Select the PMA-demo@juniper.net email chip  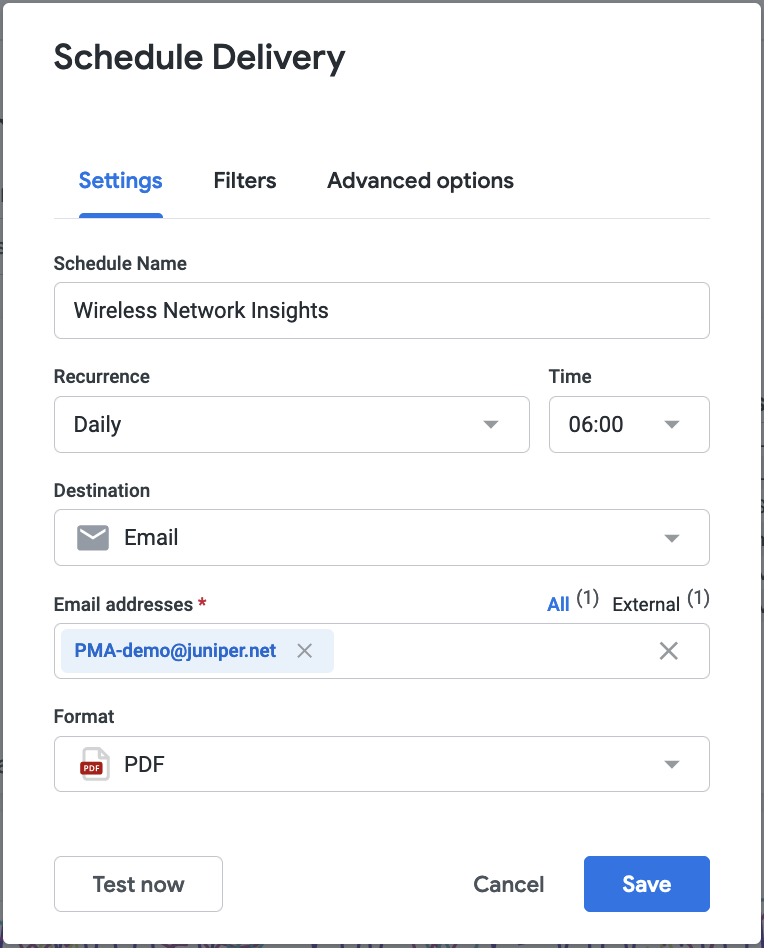point(175,651)
